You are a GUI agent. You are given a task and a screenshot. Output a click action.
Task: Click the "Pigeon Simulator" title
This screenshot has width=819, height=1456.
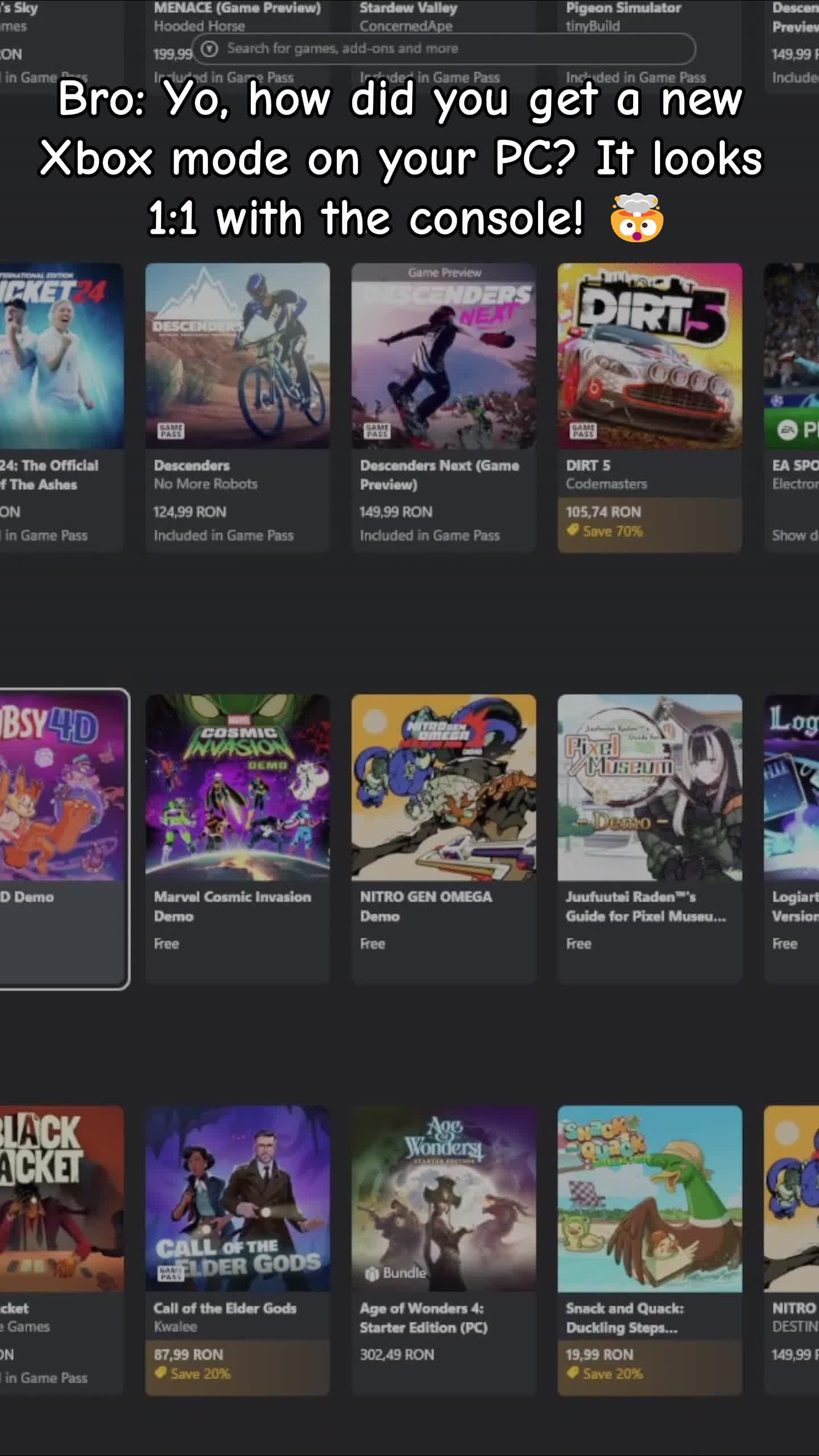point(623,8)
